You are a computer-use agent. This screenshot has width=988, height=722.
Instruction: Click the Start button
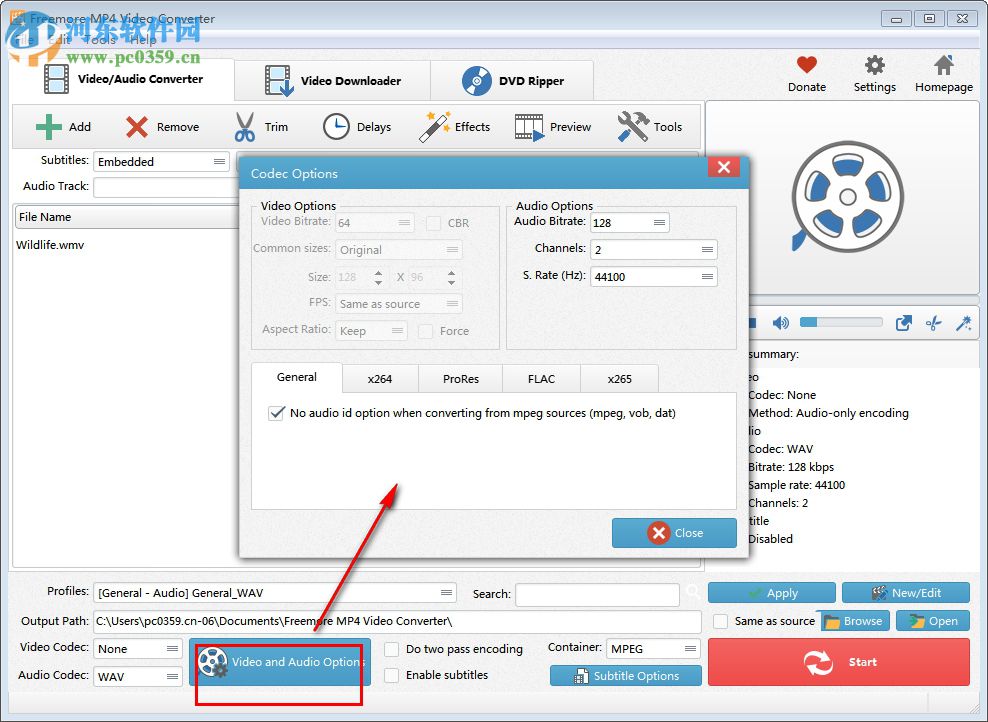[x=838, y=661]
